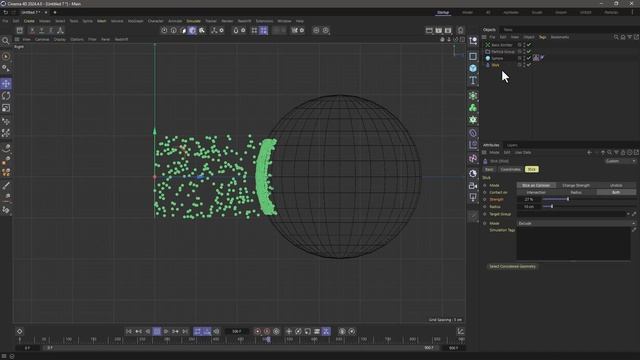Click the red record keyframe button

(x=258, y=331)
